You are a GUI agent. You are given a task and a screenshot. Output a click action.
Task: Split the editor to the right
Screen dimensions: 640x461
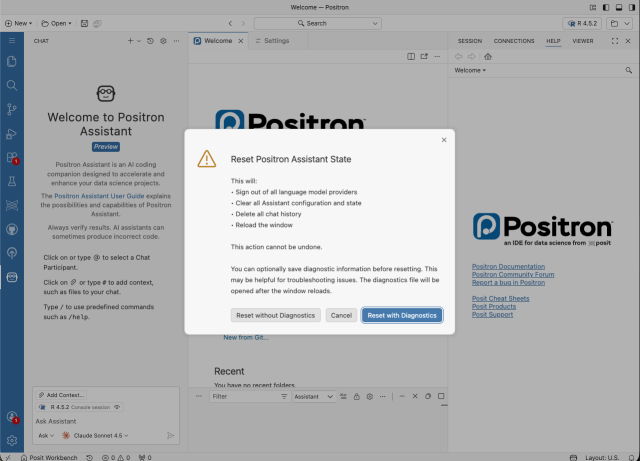tap(411, 56)
